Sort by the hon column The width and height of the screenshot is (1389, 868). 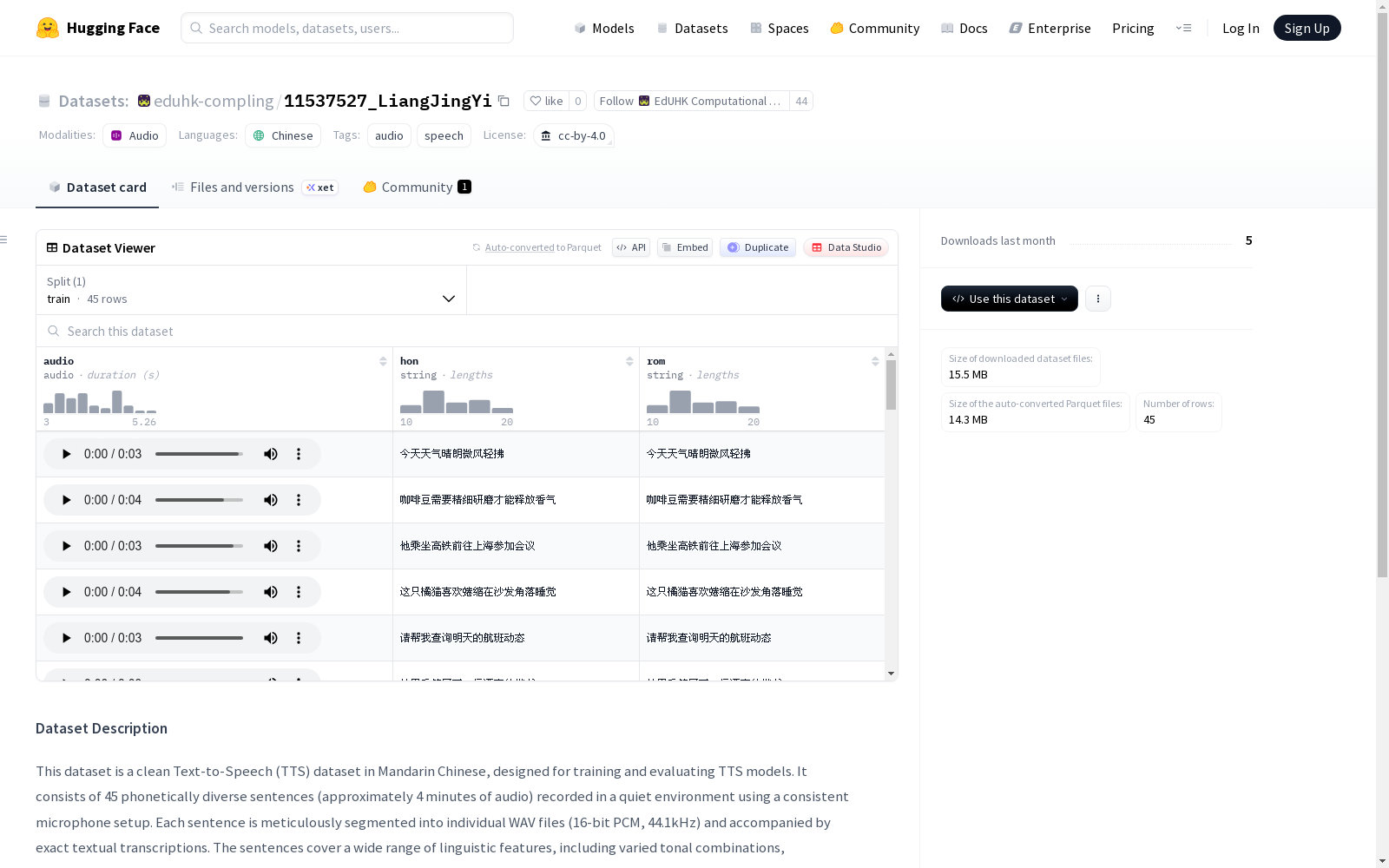629,361
